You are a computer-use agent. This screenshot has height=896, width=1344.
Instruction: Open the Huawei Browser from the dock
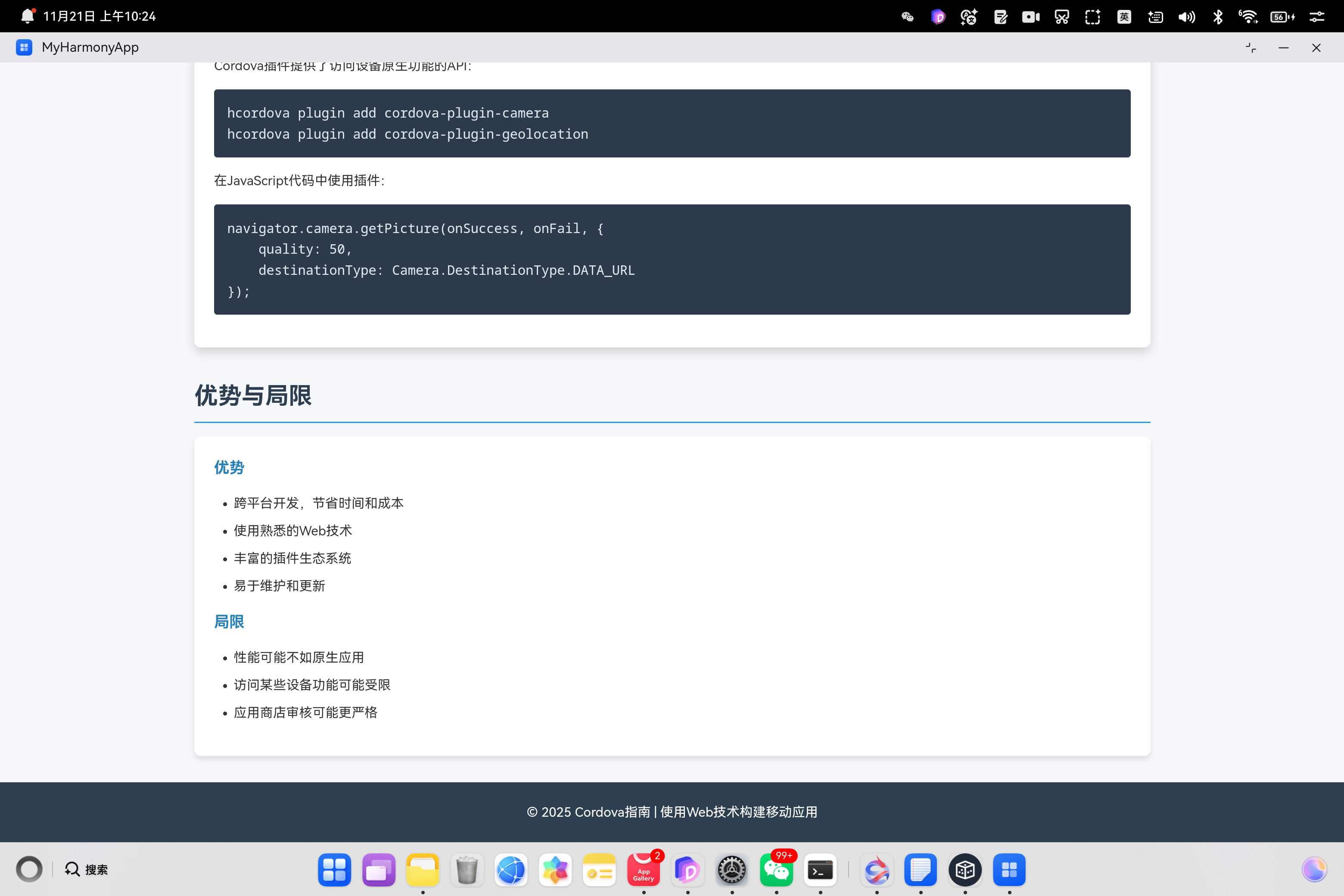pyautogui.click(x=511, y=869)
